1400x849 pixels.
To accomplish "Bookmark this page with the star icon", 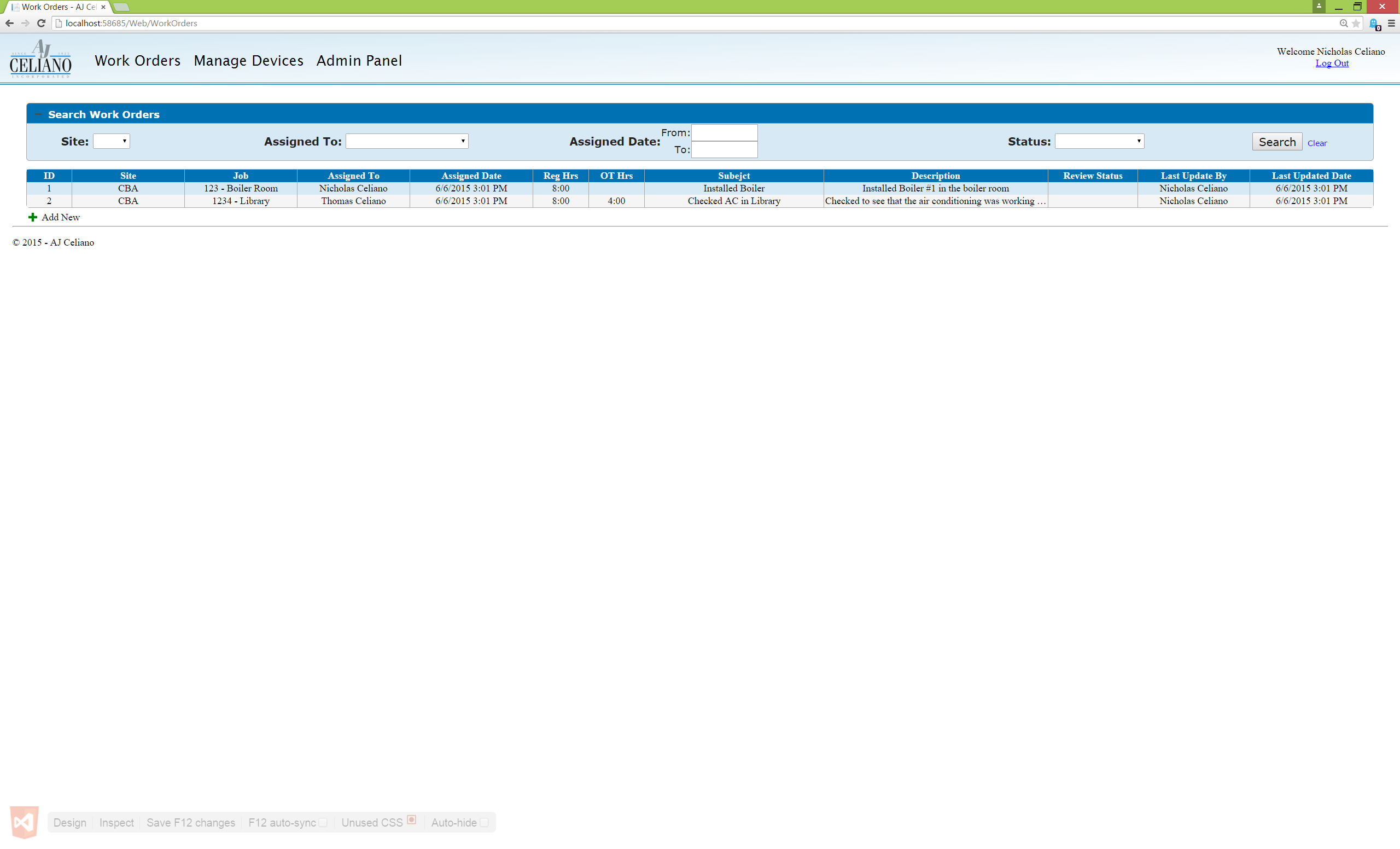I will pos(1356,24).
